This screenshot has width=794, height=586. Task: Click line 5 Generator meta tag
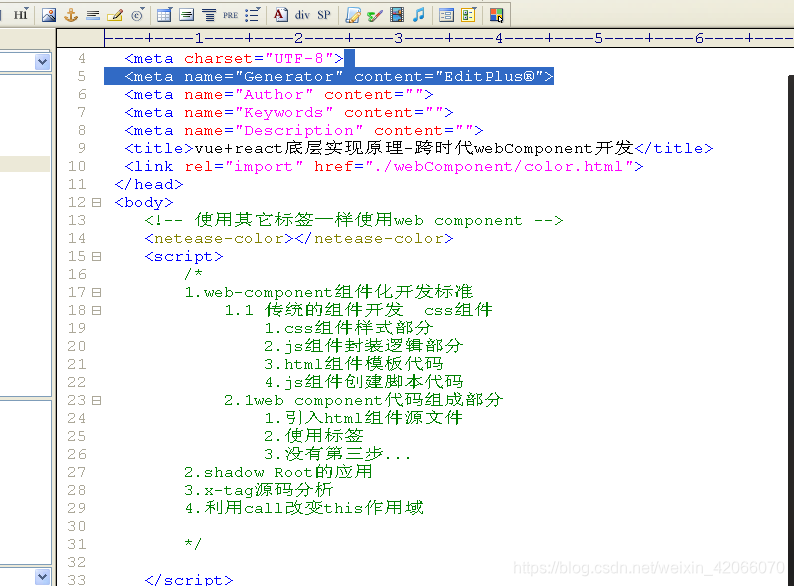click(x=339, y=76)
